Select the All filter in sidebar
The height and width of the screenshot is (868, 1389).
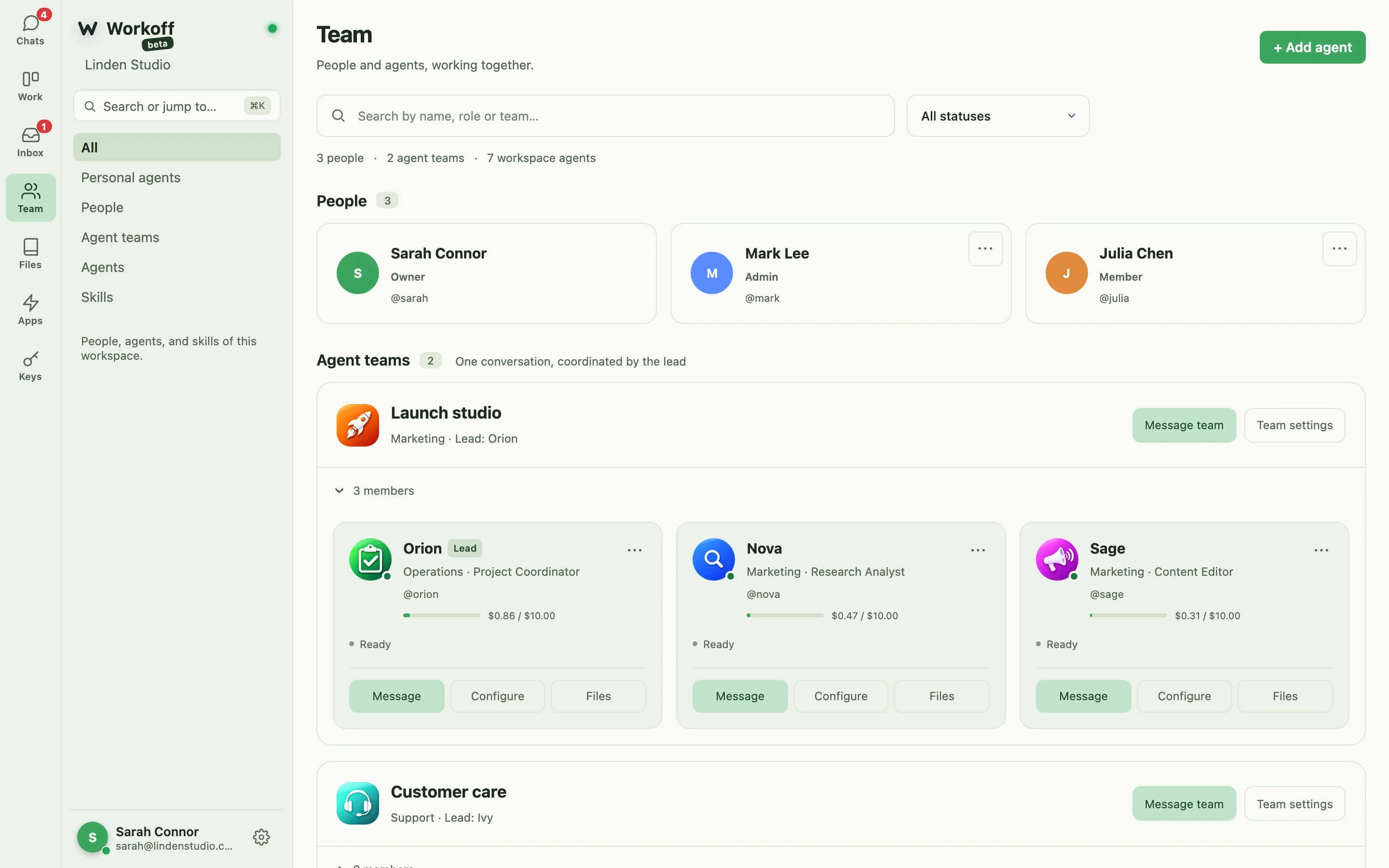[x=177, y=148]
